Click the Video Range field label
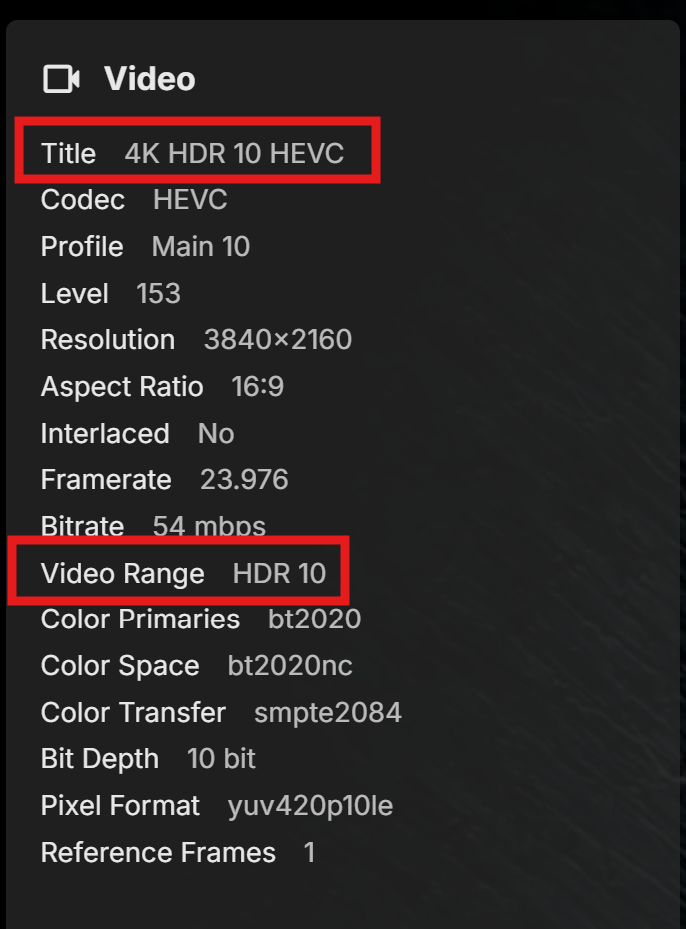Screen dimensions: 686x929 122,573
